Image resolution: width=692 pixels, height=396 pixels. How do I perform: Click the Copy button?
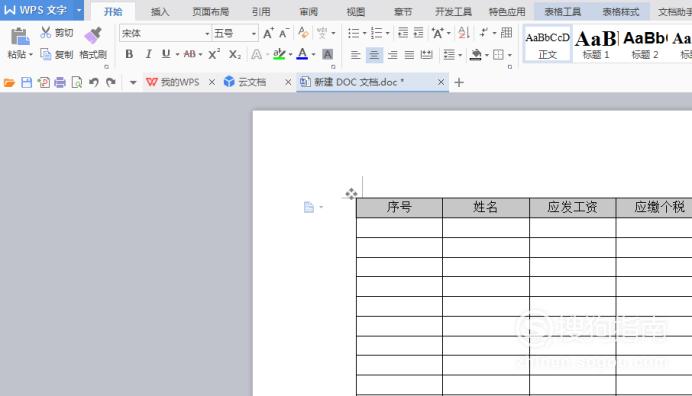pos(56,54)
